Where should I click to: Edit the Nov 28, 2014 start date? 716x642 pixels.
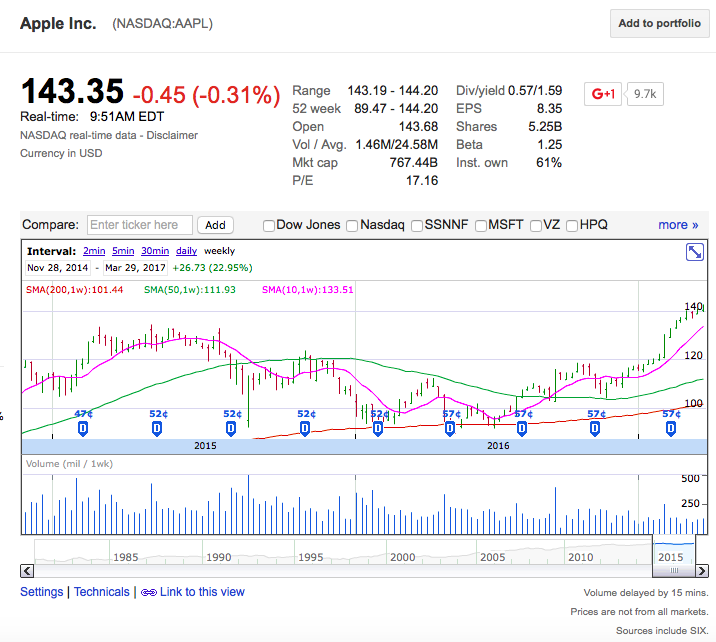[x=58, y=268]
